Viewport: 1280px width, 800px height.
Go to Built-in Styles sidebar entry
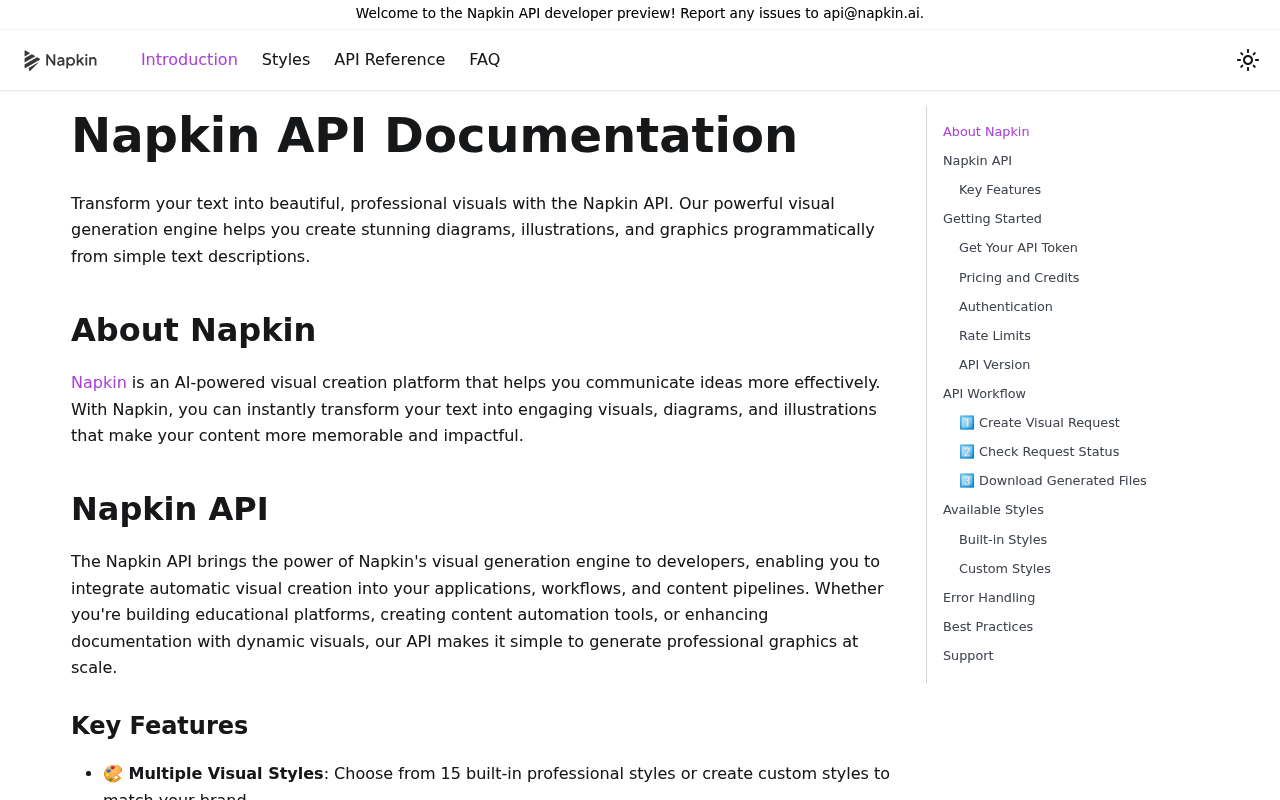pyautogui.click(x=1003, y=539)
